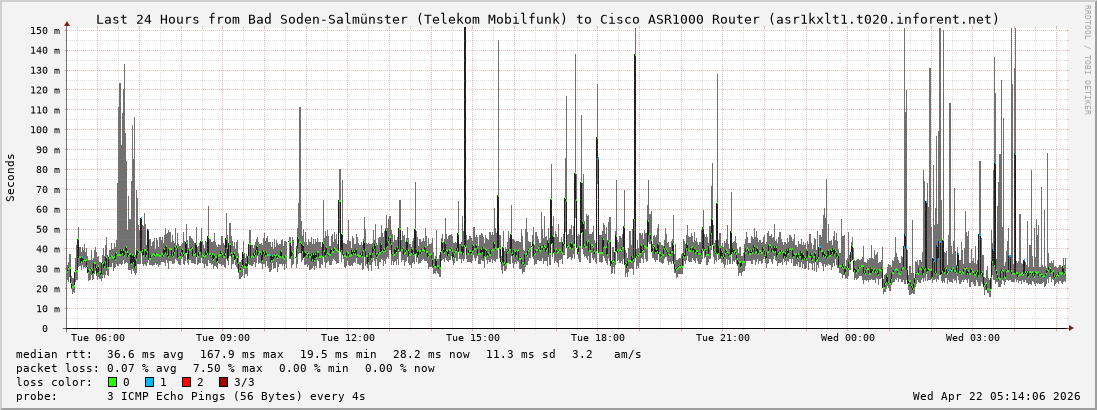
Task: Click the RRDTOOL / TOBI OETIKER watermark
Action: coord(1087,60)
